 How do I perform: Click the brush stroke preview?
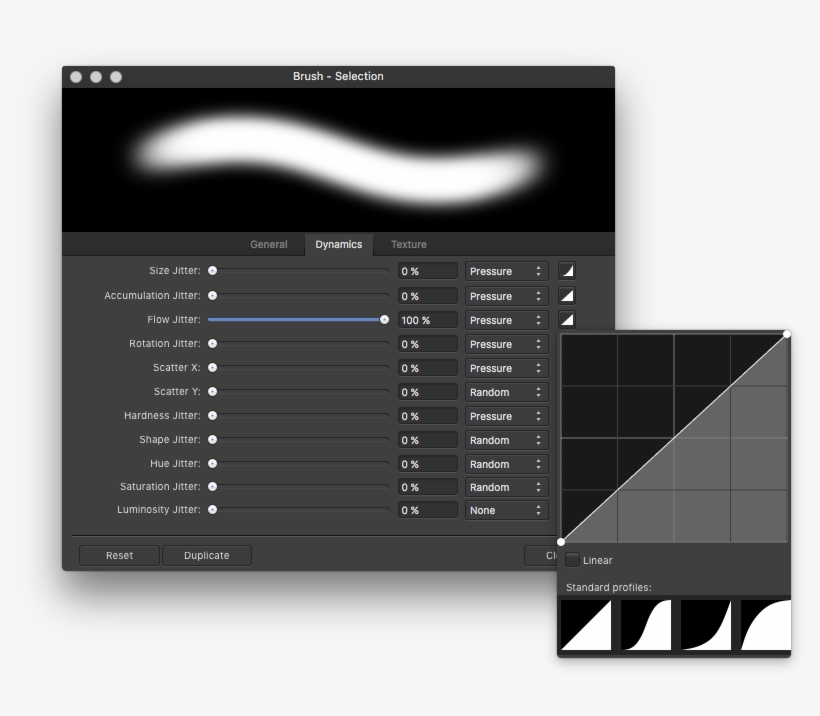tap(338, 160)
